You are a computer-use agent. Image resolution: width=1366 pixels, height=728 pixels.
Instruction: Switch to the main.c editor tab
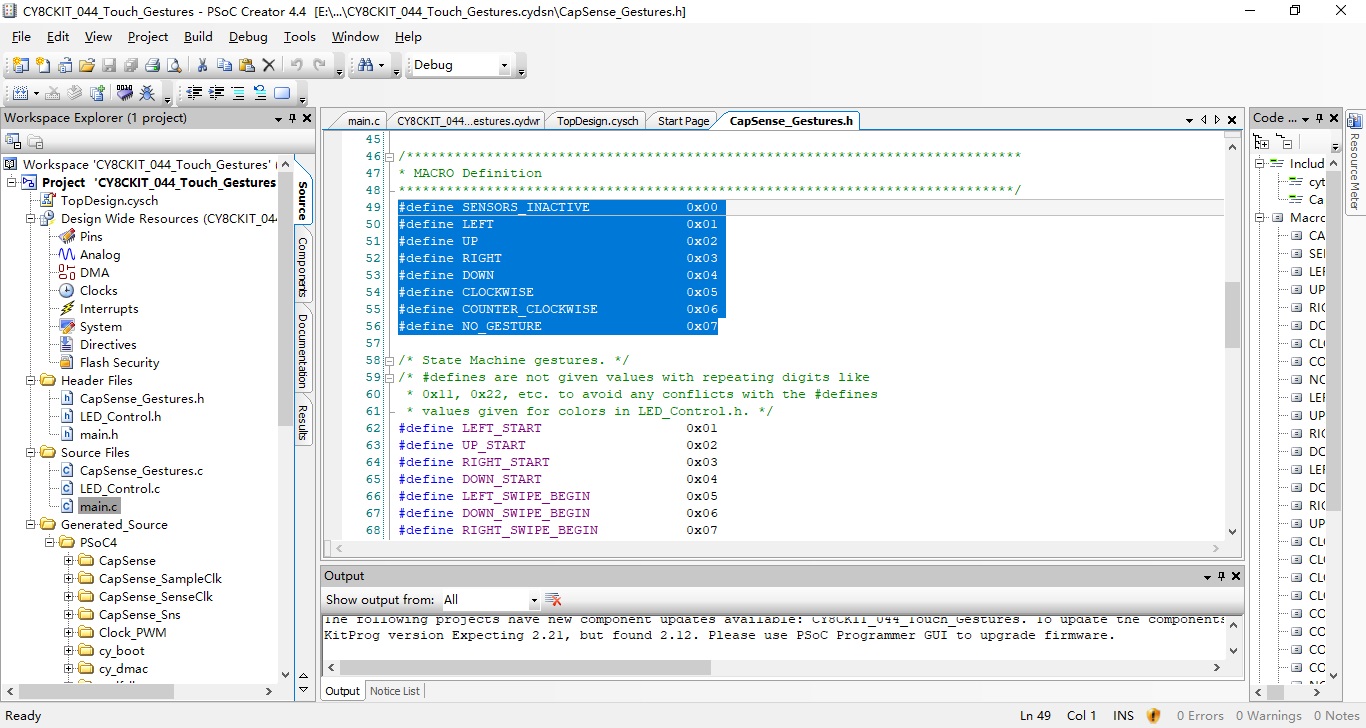(x=363, y=121)
